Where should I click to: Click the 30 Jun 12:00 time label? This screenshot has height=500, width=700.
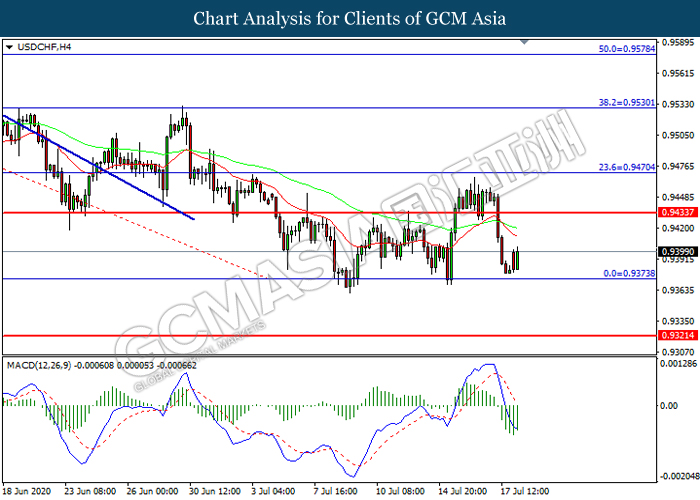214,492
